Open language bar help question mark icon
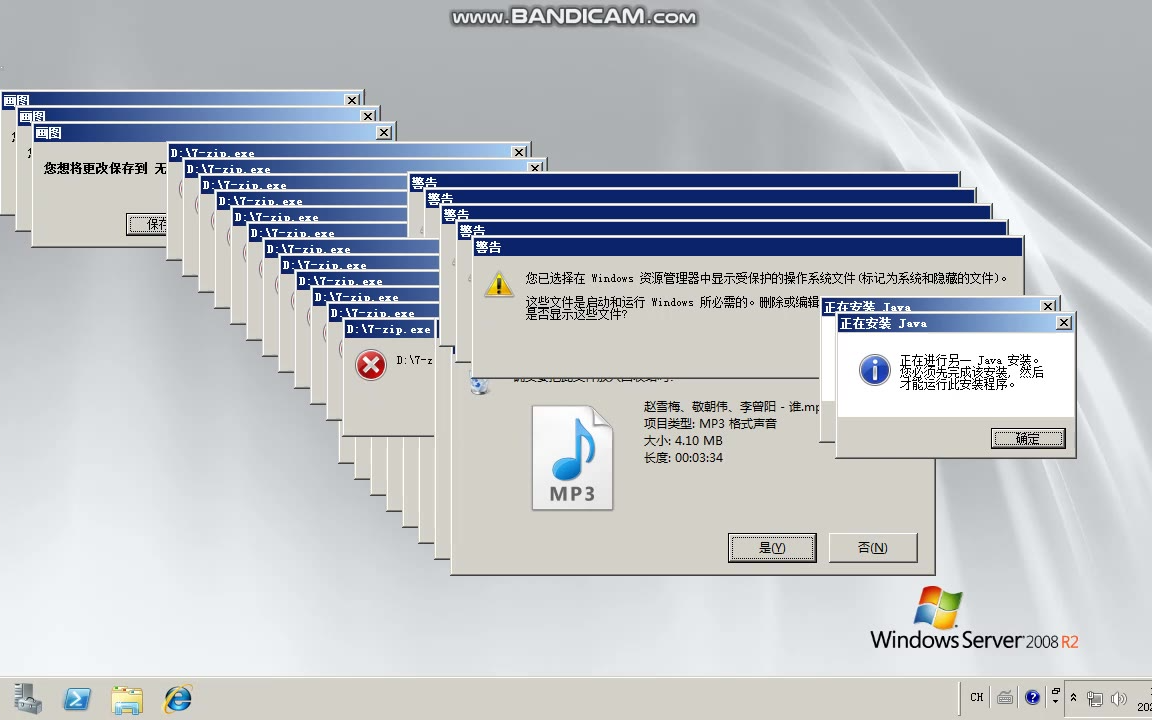This screenshot has height=720, width=1152. click(1032, 697)
